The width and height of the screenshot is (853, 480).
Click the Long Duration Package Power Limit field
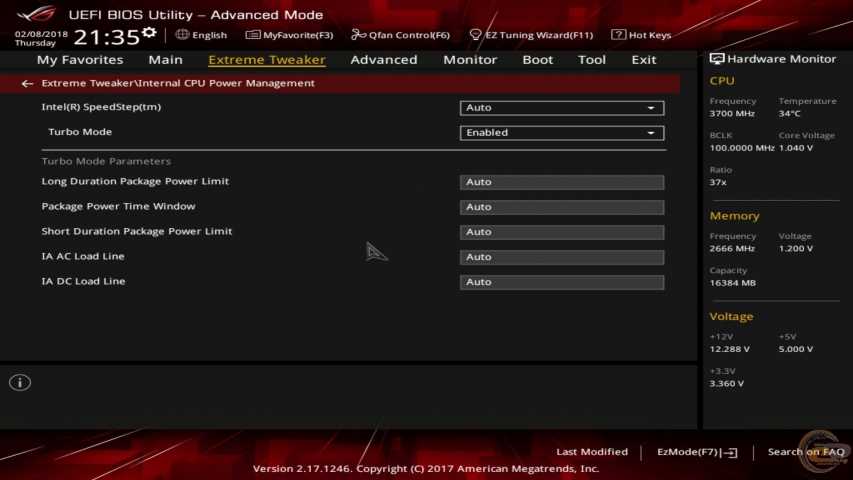[562, 182]
